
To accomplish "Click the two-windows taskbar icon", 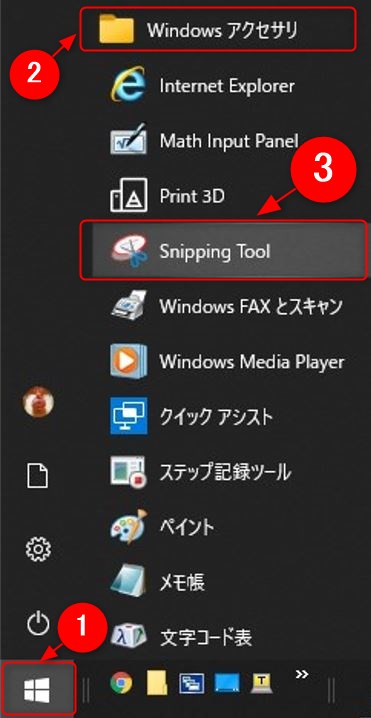I will click(x=192, y=684).
